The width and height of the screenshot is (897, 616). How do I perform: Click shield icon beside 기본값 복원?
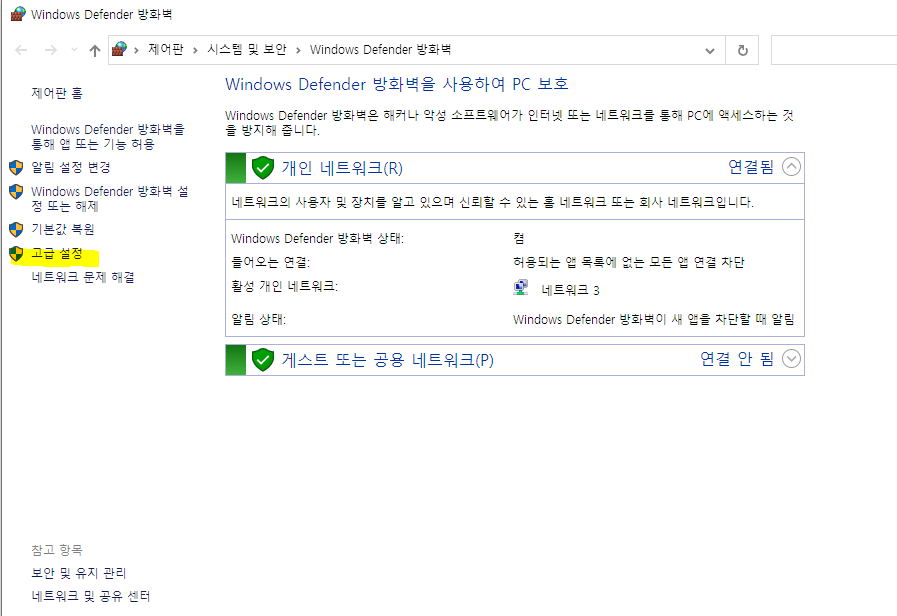coord(16,229)
